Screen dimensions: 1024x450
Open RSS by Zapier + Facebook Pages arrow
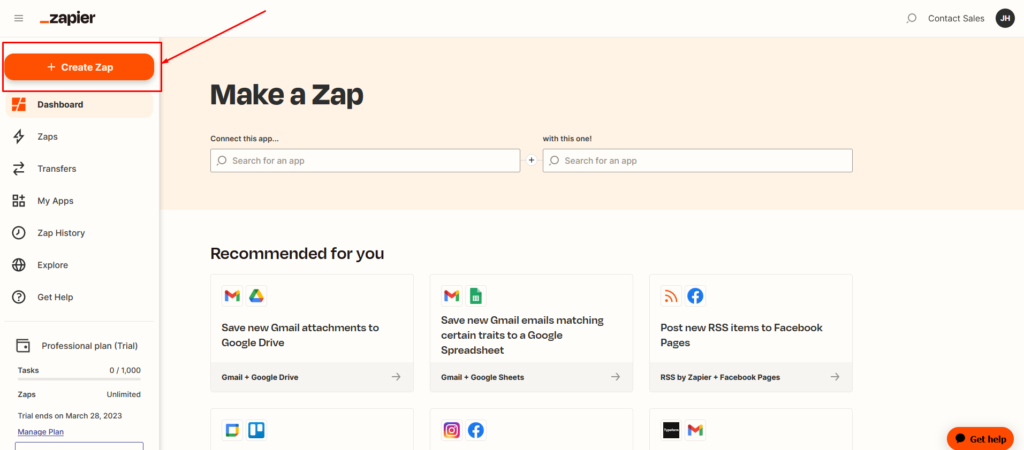click(x=835, y=377)
